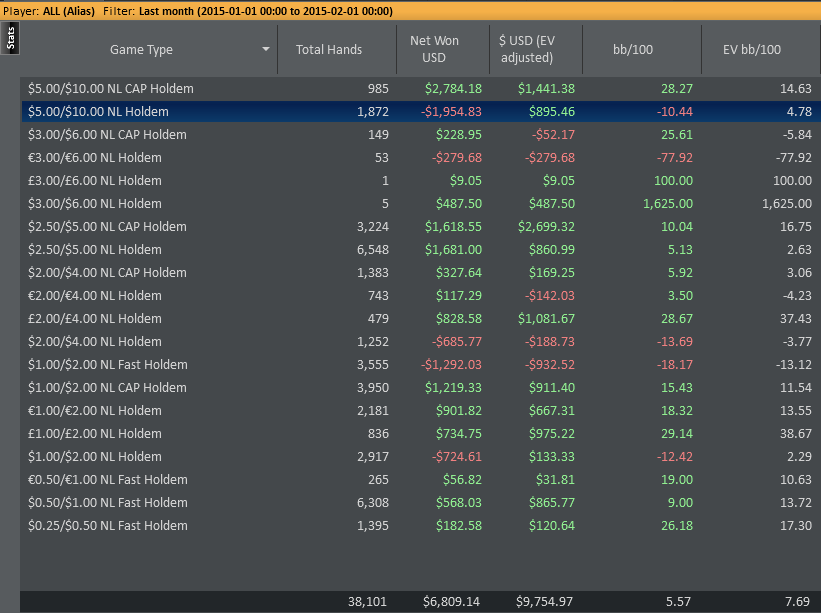The height and width of the screenshot is (613, 821).
Task: Select the €1.00/€2.00 NL Holdem row
Action: point(421,411)
